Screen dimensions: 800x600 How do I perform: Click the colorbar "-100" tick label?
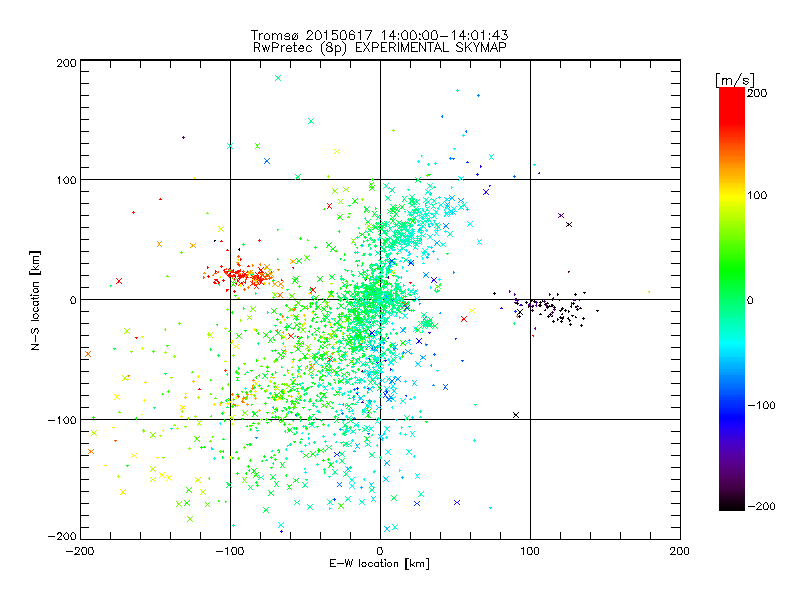coord(761,405)
